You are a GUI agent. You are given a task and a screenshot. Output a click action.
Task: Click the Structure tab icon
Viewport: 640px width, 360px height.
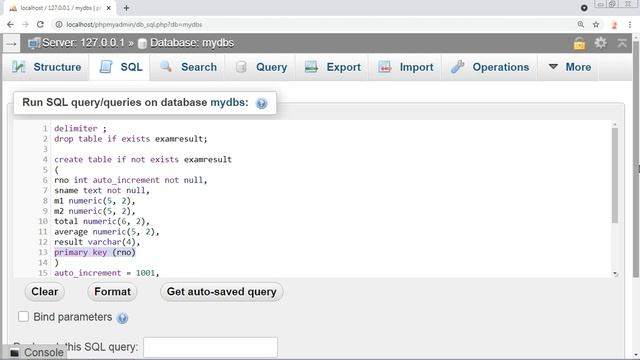point(19,67)
